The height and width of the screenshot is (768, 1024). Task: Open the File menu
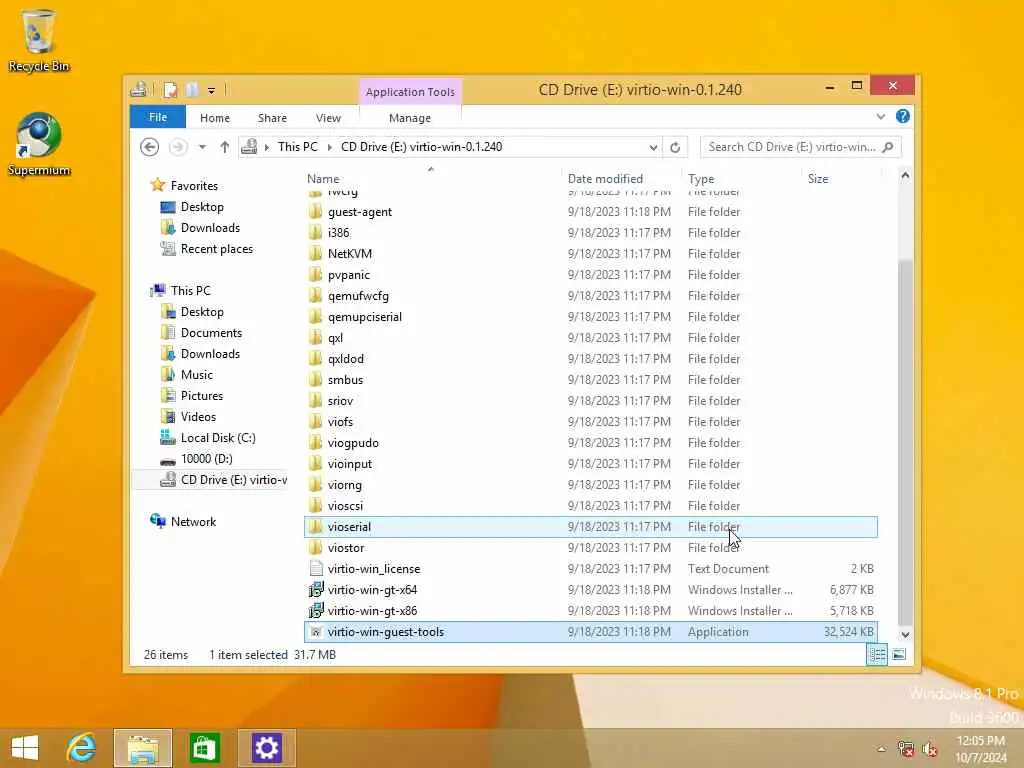(158, 117)
